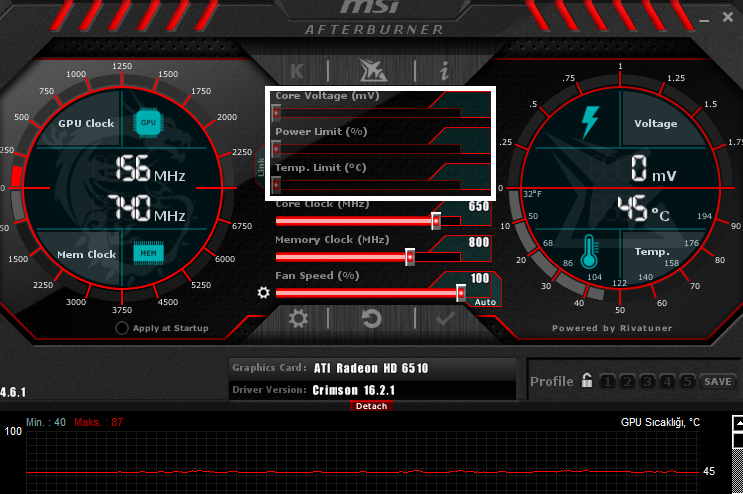Toggle the Link power and temp limits

click(x=260, y=167)
